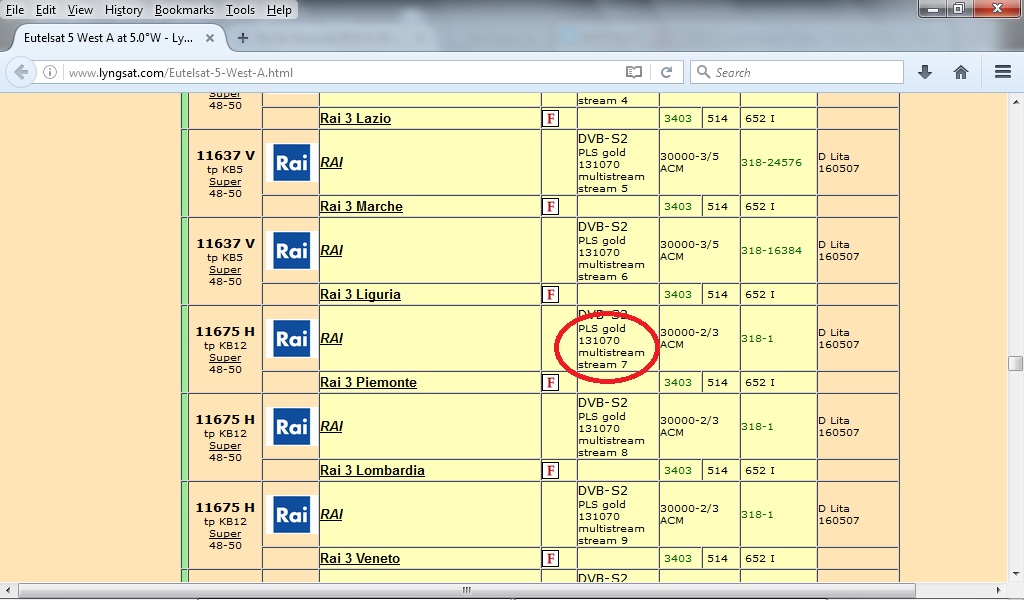The image size is (1024, 600).
Task: Reload the page with the refresh icon
Action: pyautogui.click(x=666, y=72)
